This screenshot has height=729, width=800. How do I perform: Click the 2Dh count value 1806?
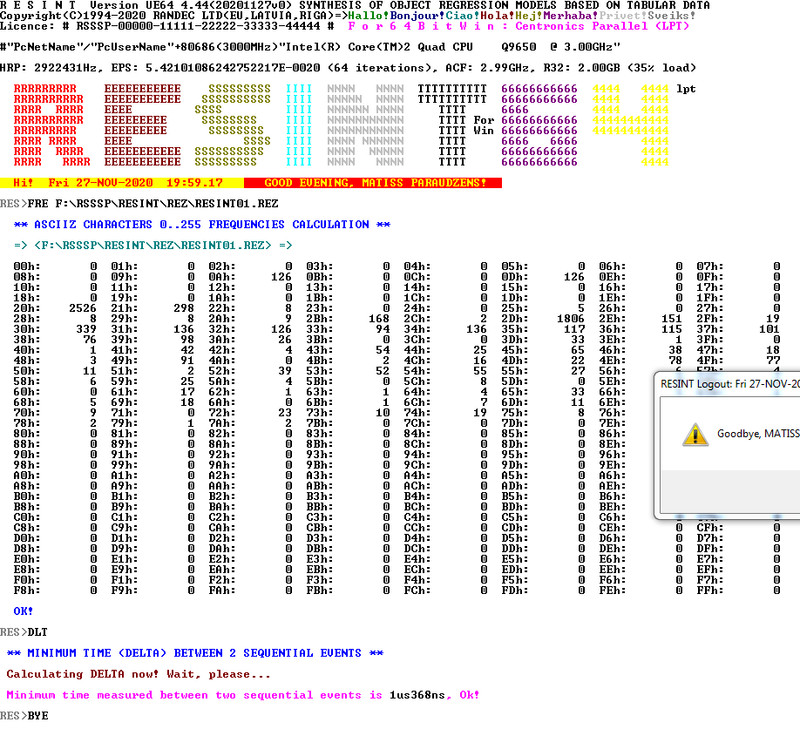click(570, 319)
